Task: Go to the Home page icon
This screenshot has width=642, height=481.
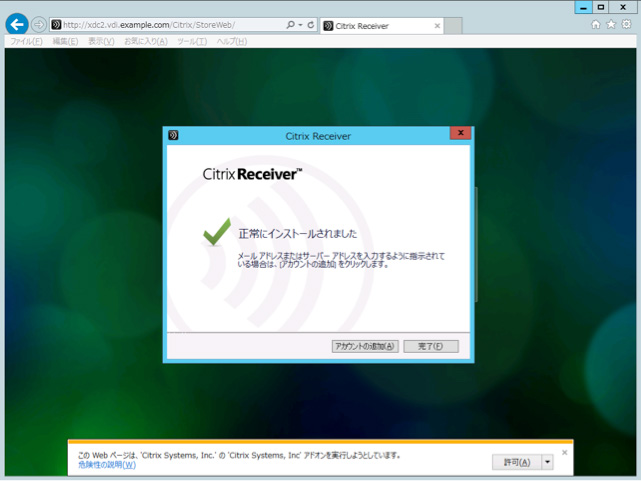Action: pos(596,25)
